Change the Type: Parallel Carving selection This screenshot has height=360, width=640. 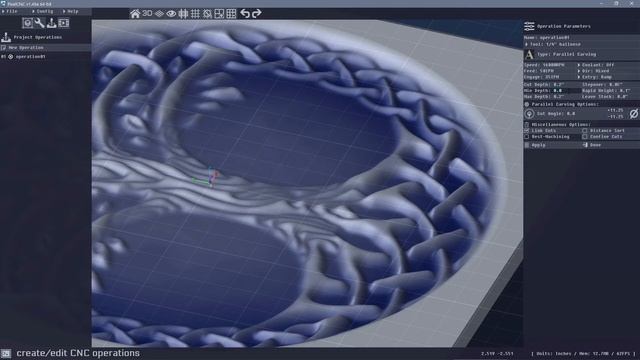(x=567, y=54)
